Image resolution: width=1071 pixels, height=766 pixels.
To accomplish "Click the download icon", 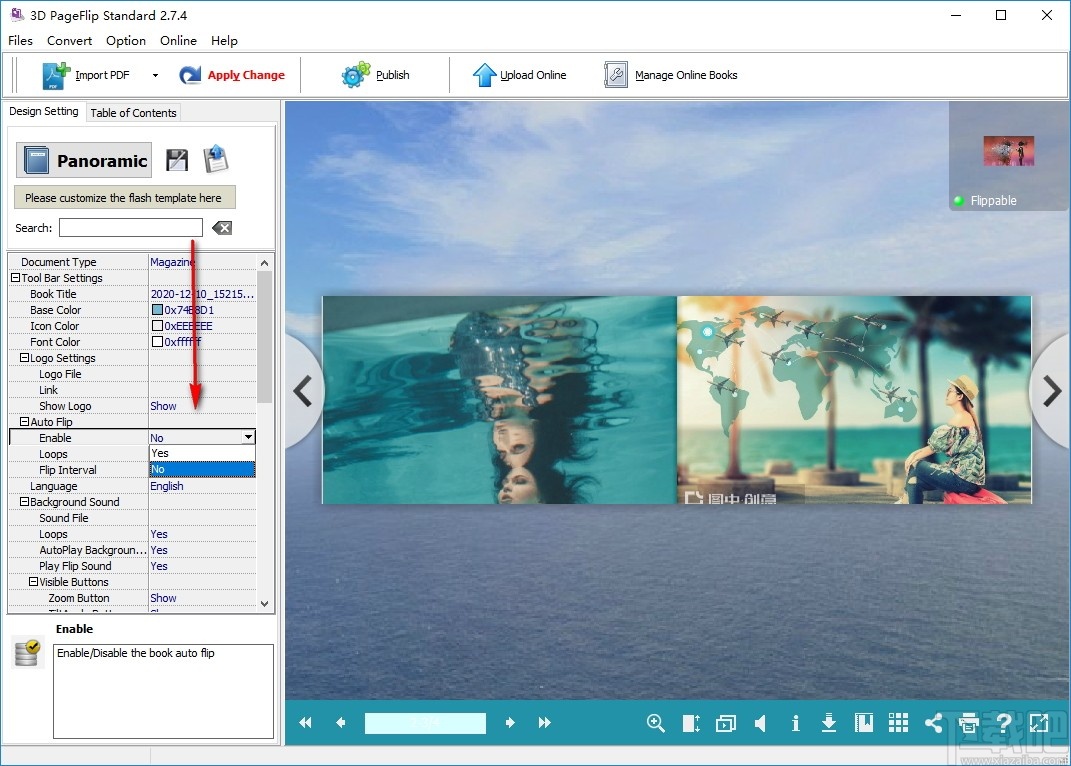I will (829, 722).
